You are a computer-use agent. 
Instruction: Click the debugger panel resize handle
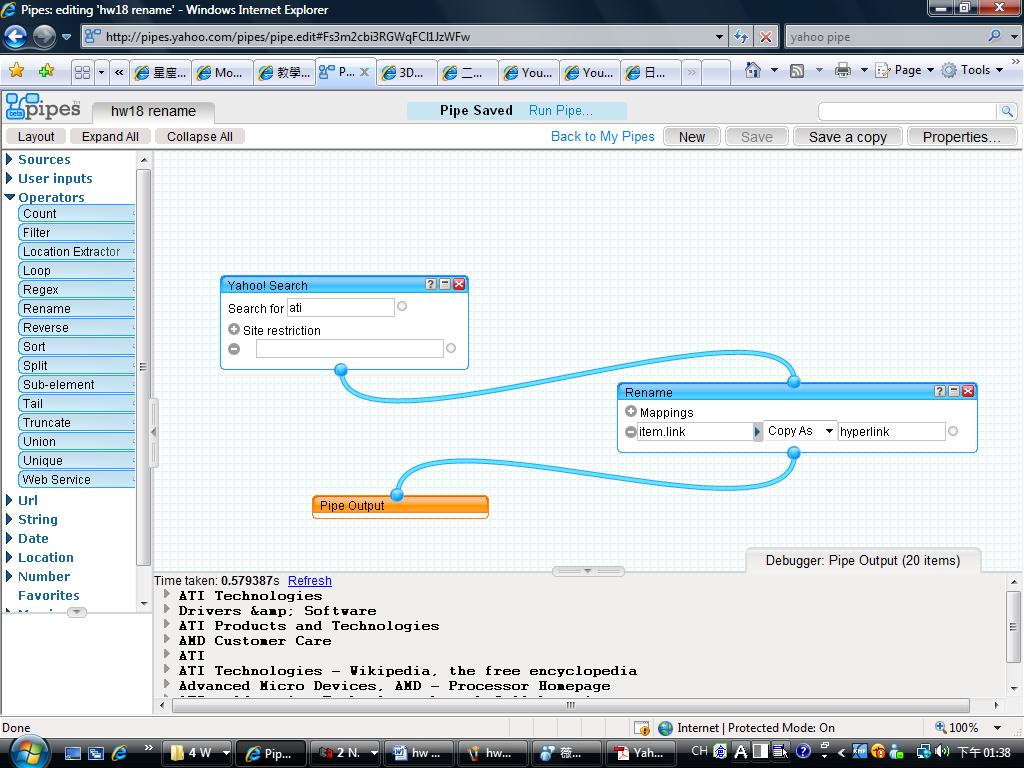[588, 571]
